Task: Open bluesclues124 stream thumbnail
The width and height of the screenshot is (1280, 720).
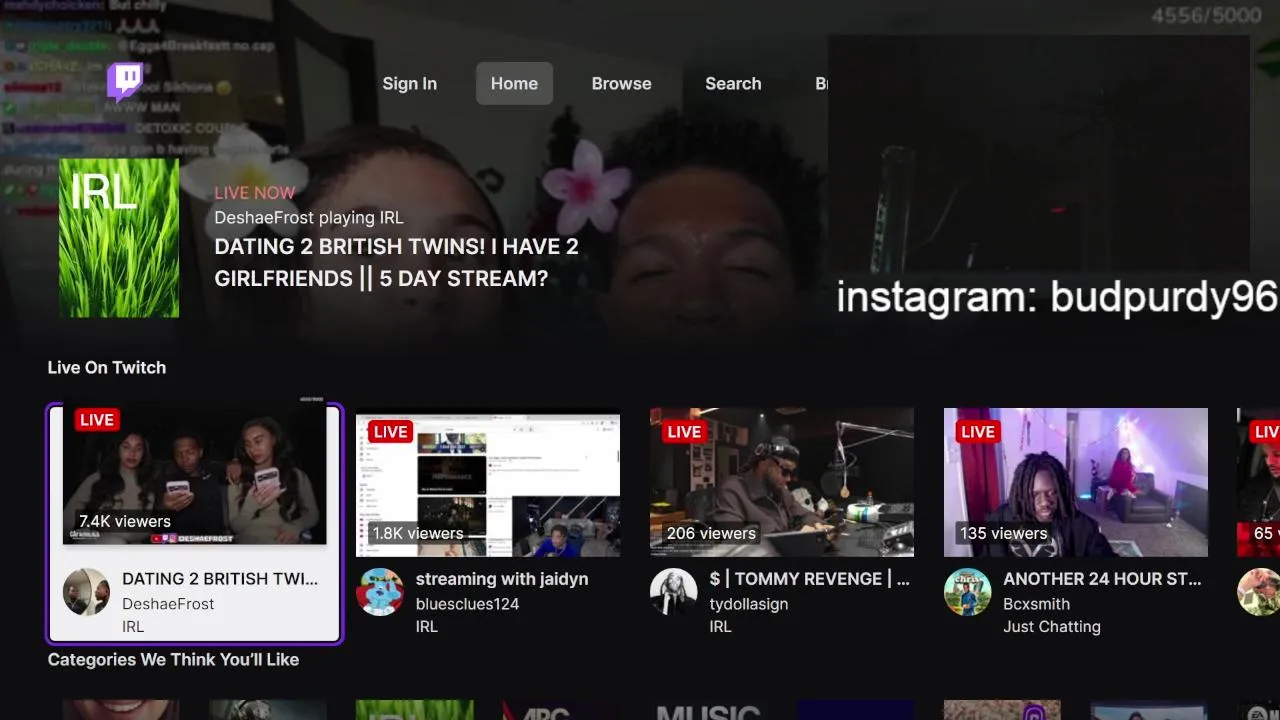Action: (488, 482)
